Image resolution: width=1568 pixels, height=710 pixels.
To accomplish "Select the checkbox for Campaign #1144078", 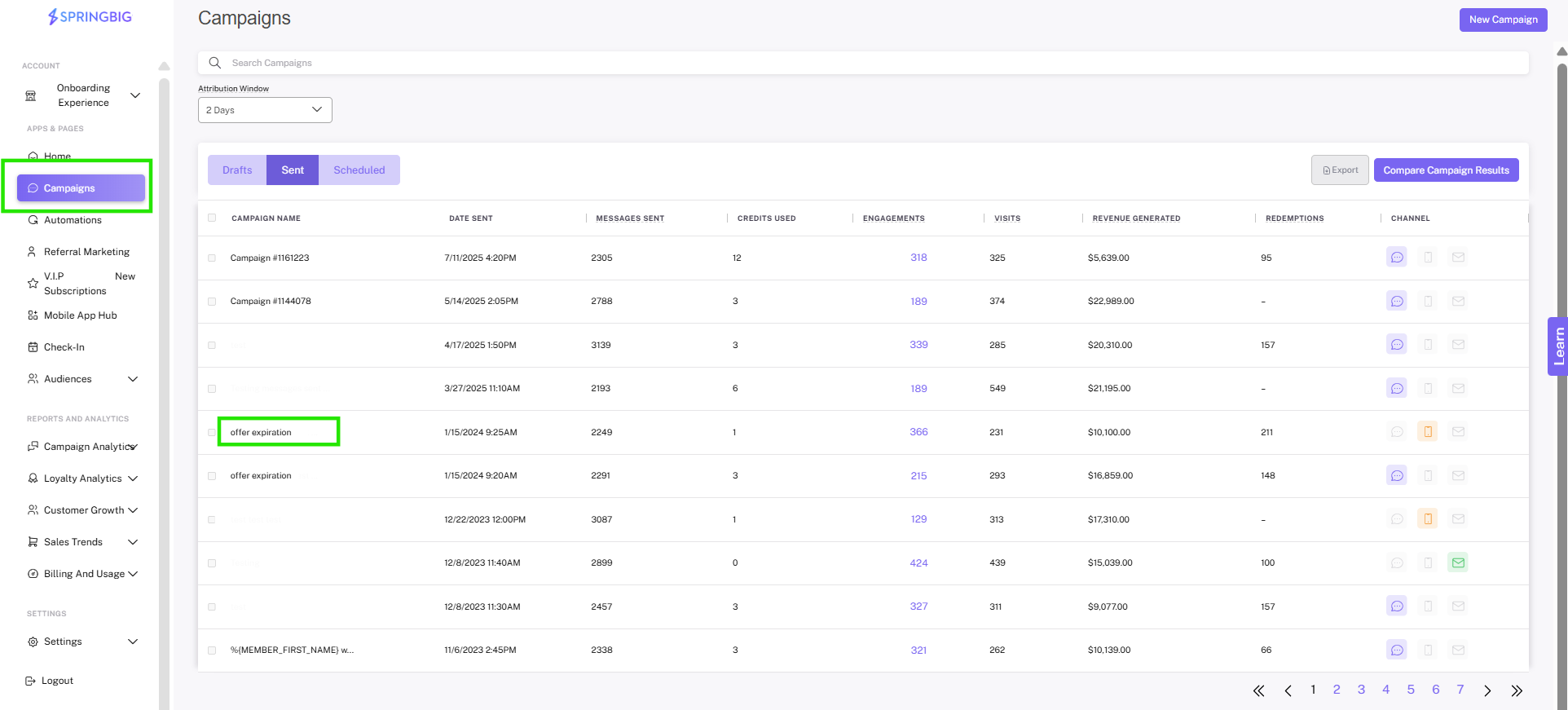I will (x=212, y=302).
